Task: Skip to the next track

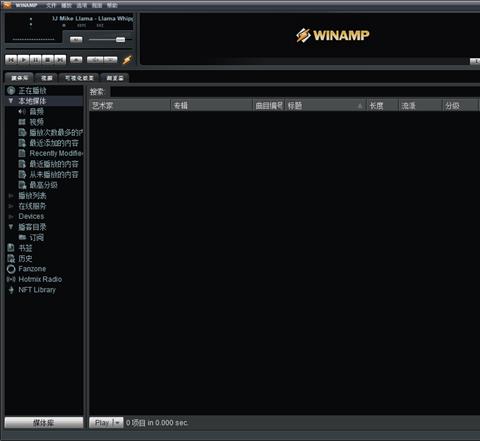Action: (x=60, y=60)
